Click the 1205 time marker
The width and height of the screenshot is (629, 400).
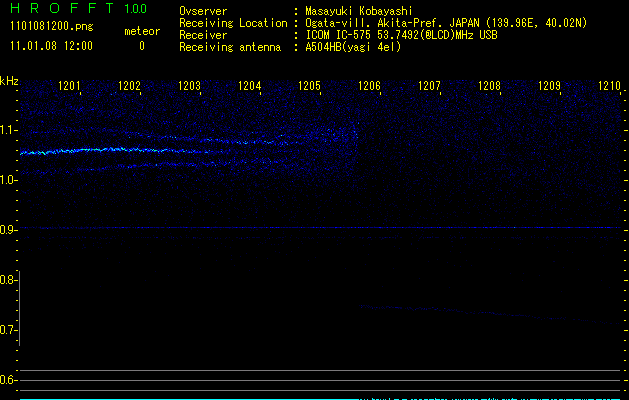coord(310,86)
